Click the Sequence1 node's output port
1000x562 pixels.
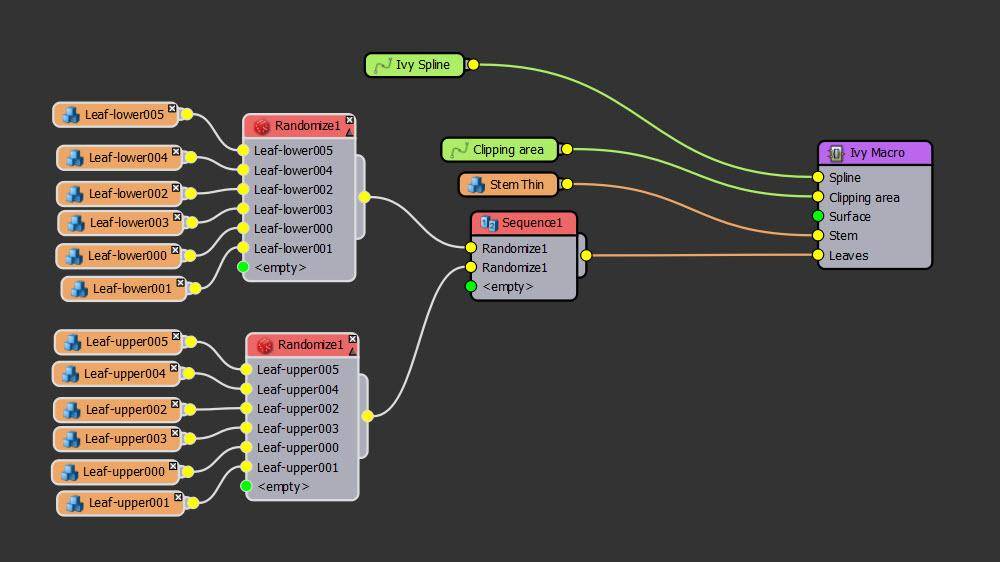(x=586, y=256)
